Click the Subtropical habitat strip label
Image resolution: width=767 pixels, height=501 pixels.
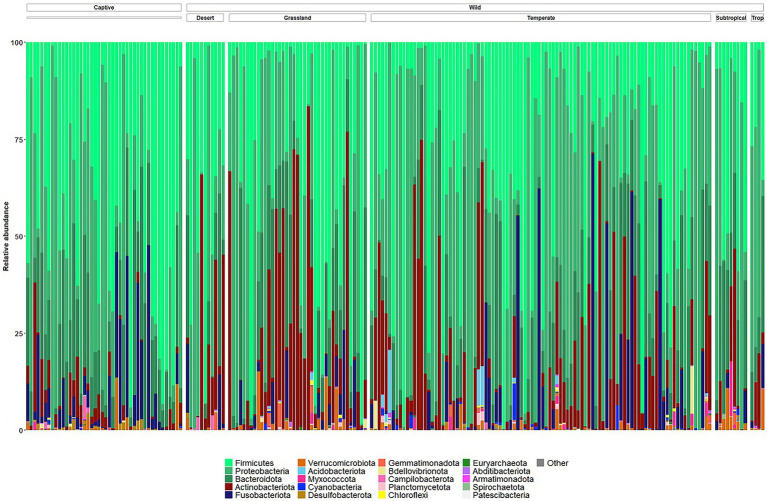pos(731,18)
